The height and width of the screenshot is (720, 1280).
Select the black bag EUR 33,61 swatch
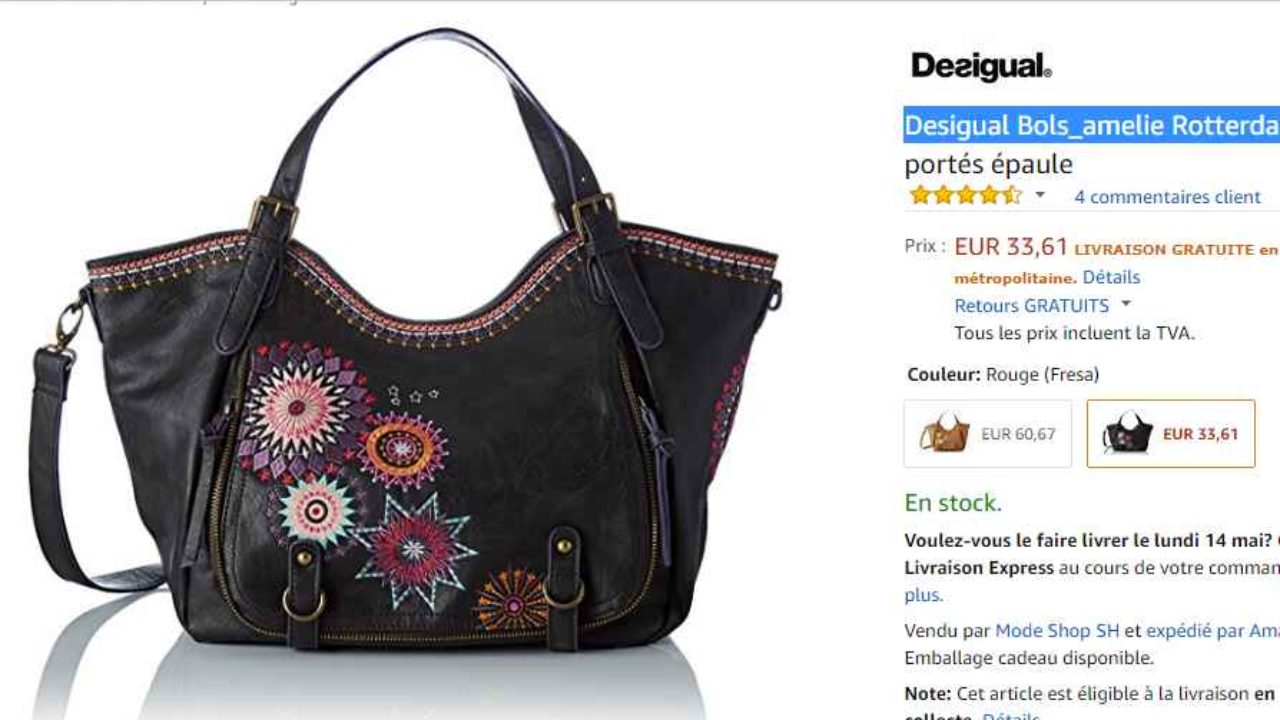coord(1170,434)
